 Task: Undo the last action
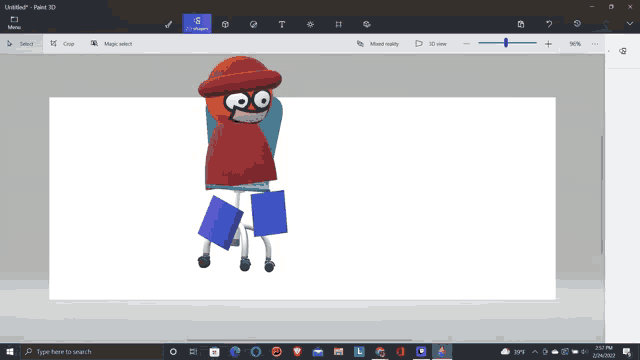(549, 24)
